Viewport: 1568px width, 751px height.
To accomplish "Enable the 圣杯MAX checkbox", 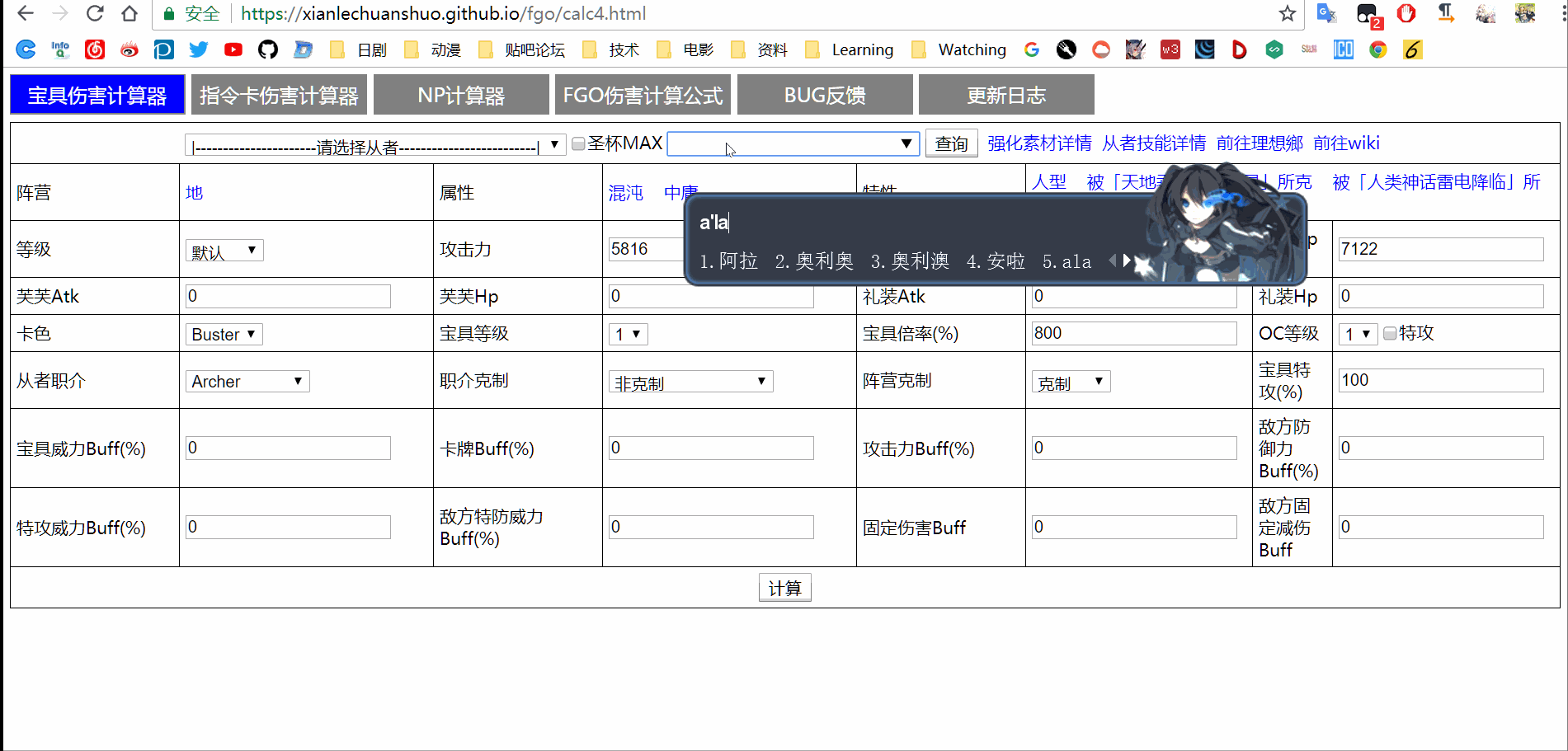I will point(578,143).
